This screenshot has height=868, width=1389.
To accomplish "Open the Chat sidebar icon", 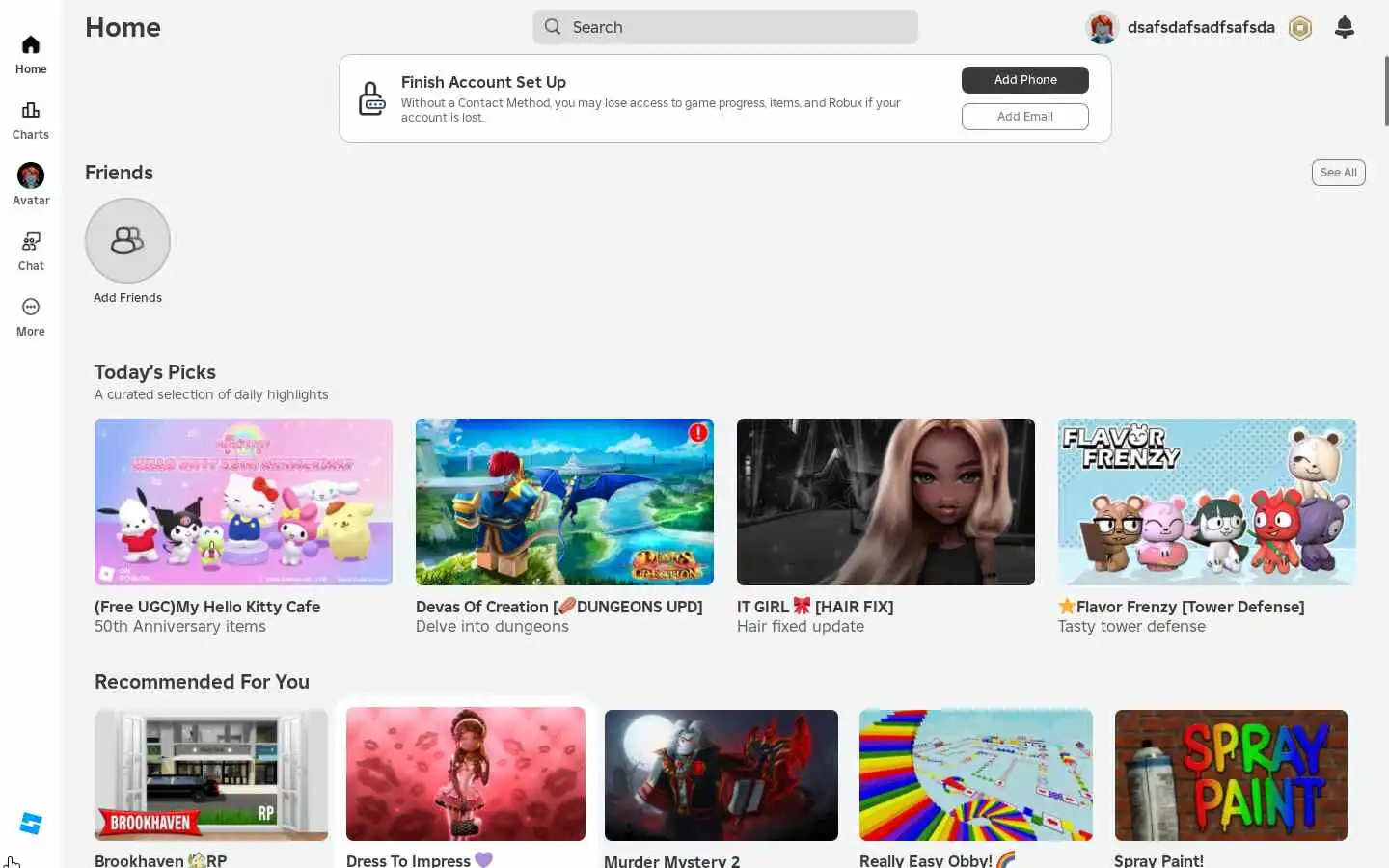I will [31, 241].
